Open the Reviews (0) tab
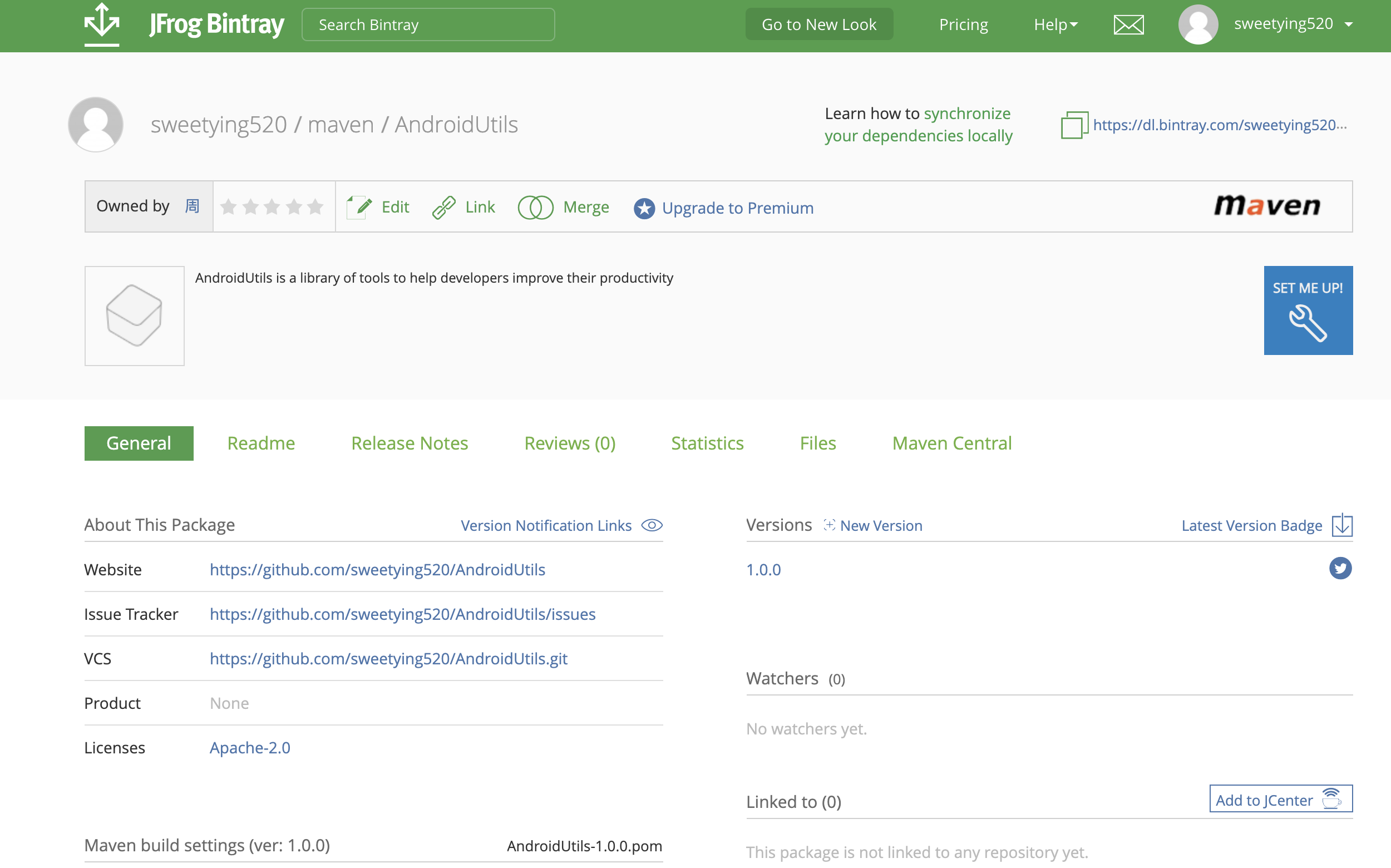 [570, 443]
